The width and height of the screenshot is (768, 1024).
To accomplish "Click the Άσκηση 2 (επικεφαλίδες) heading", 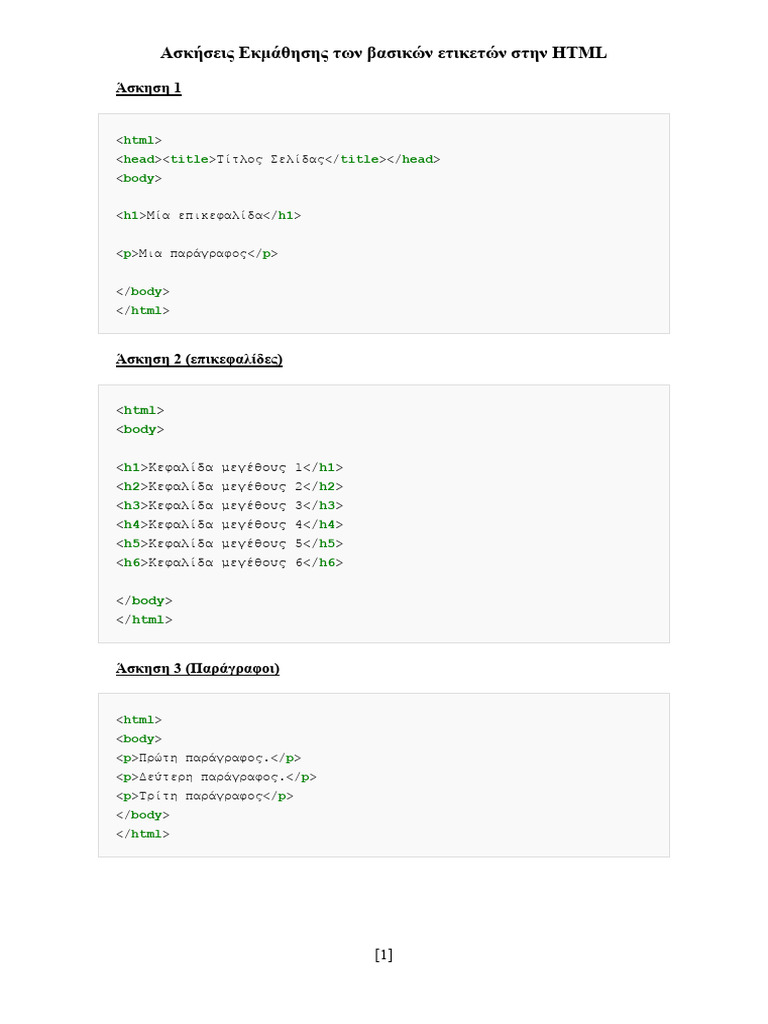I will point(199,359).
